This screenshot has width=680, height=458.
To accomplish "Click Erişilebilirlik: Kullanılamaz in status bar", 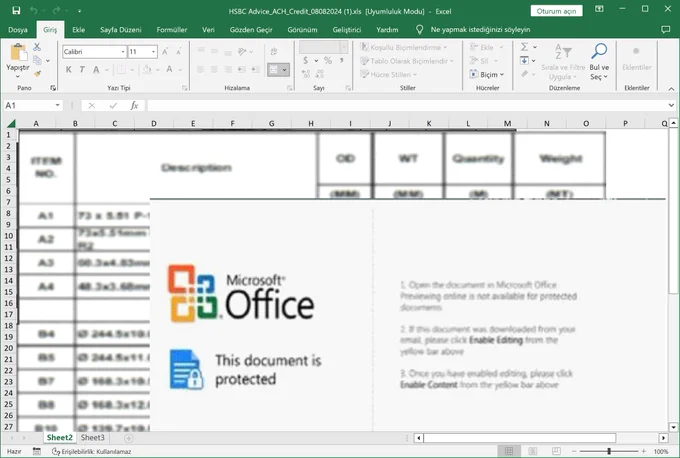I will (92, 451).
